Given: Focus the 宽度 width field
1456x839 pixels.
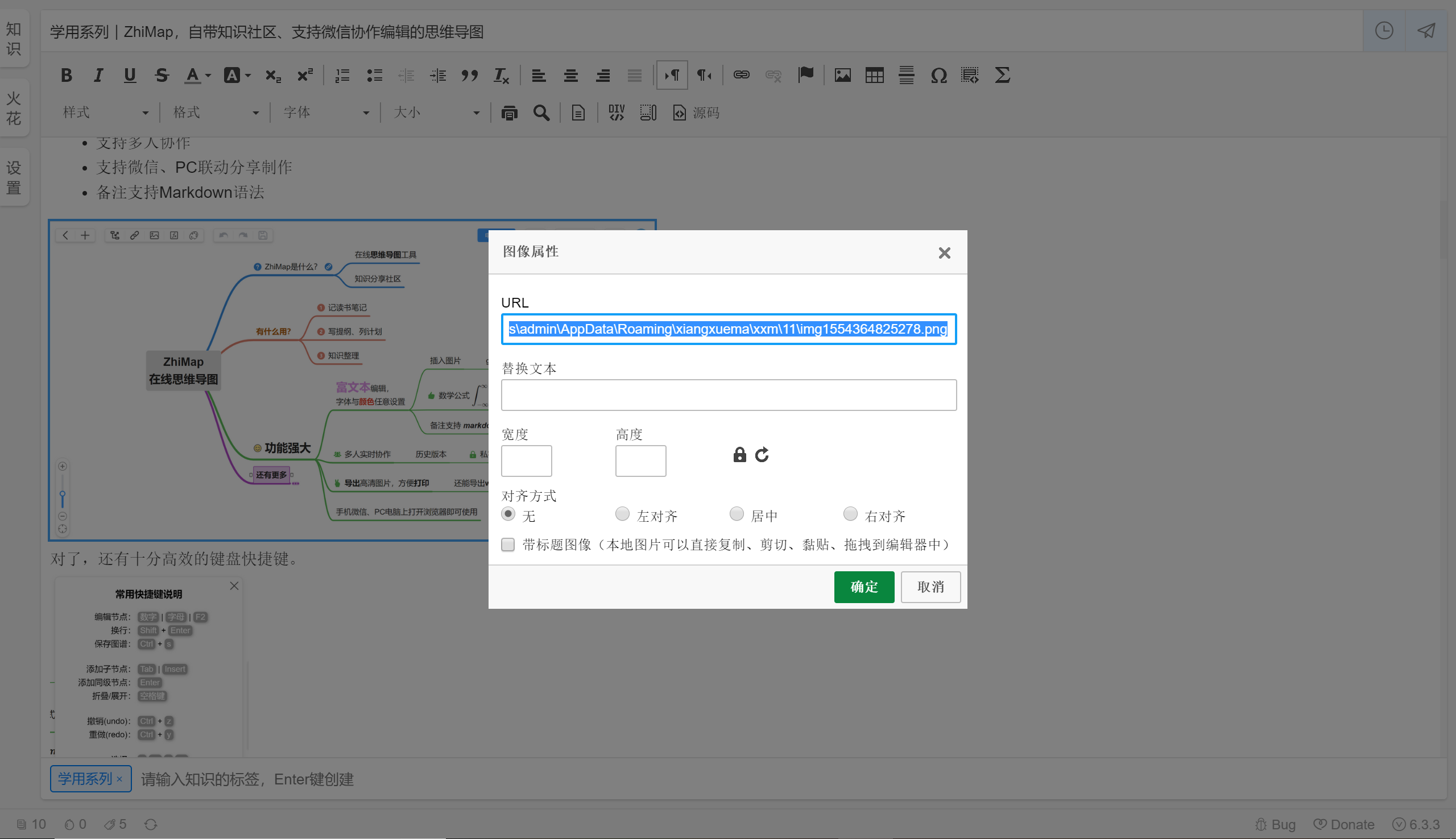Looking at the screenshot, I should tap(526, 460).
